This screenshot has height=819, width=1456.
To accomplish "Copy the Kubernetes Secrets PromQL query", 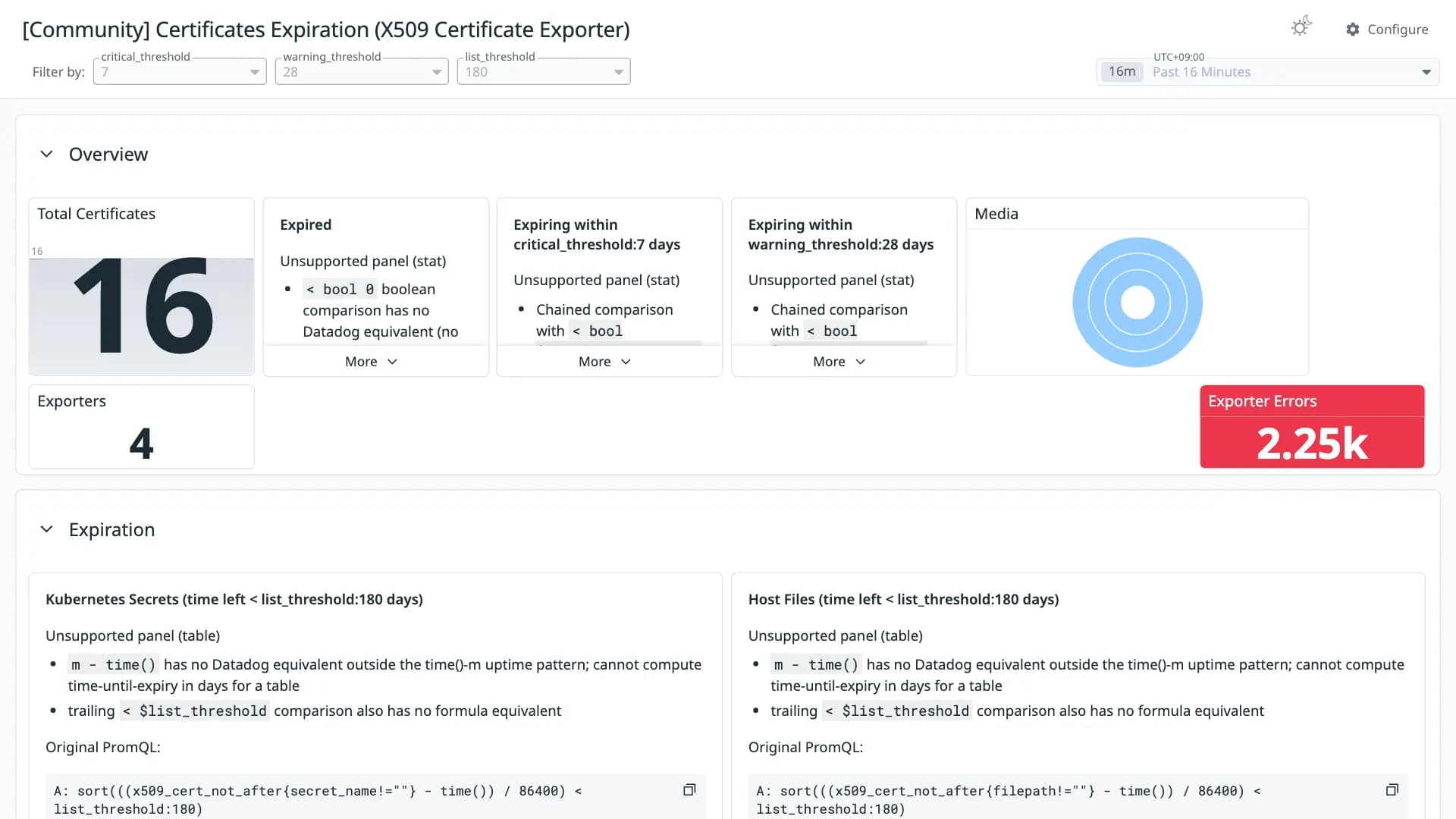I will point(689,790).
